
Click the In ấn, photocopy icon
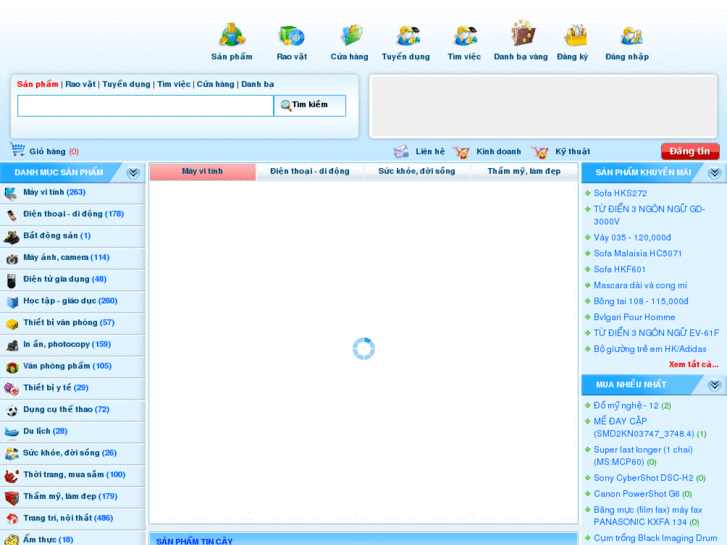point(12,345)
